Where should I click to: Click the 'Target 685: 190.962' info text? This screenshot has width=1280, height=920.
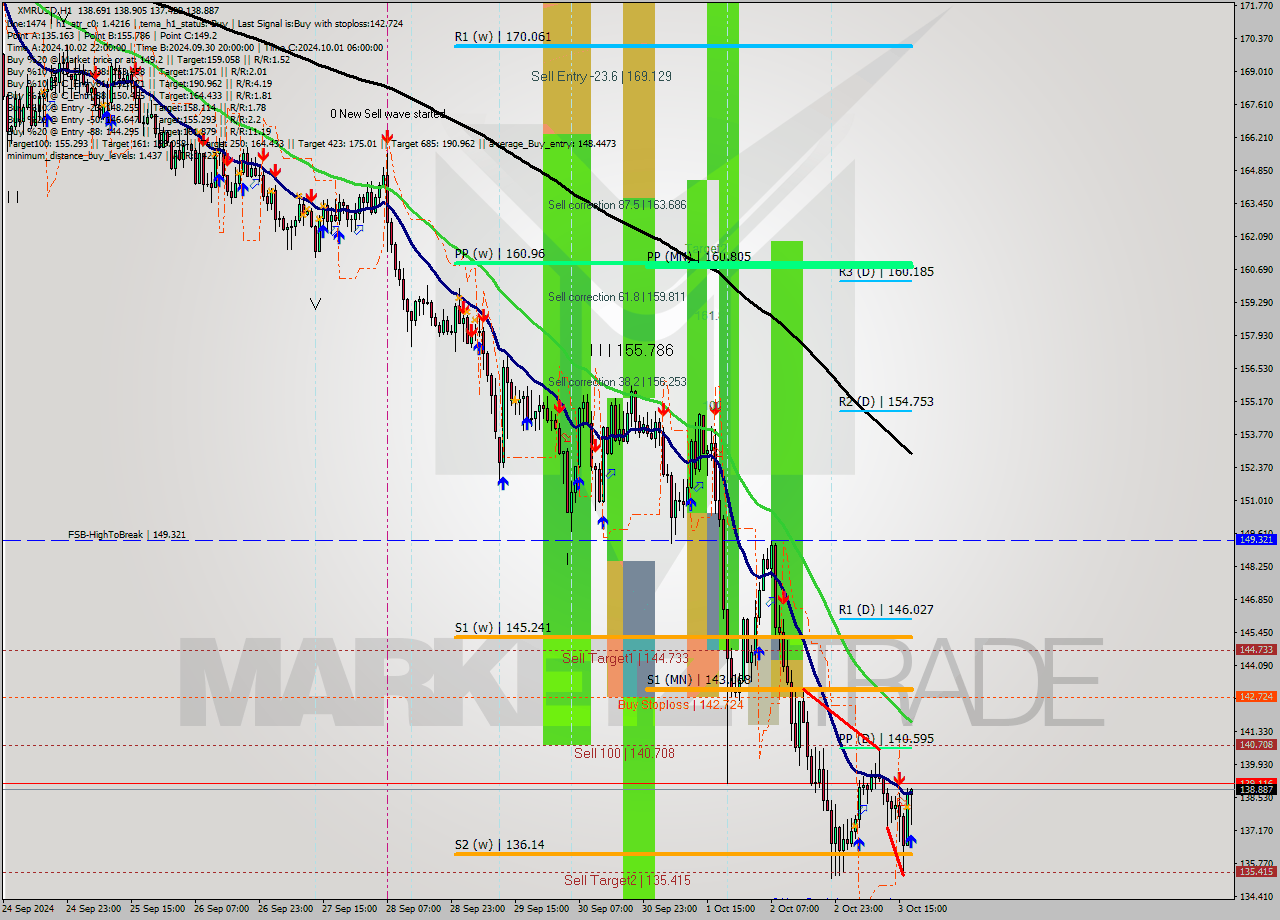pyautogui.click(x=435, y=144)
